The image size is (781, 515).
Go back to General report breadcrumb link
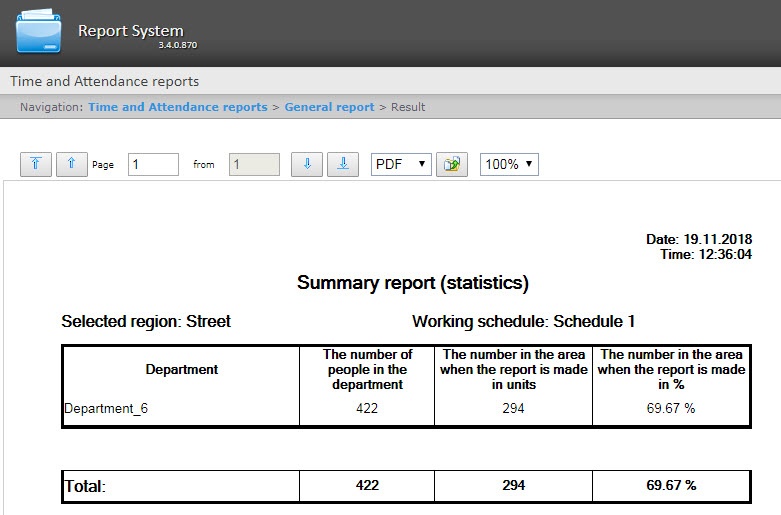coord(329,107)
